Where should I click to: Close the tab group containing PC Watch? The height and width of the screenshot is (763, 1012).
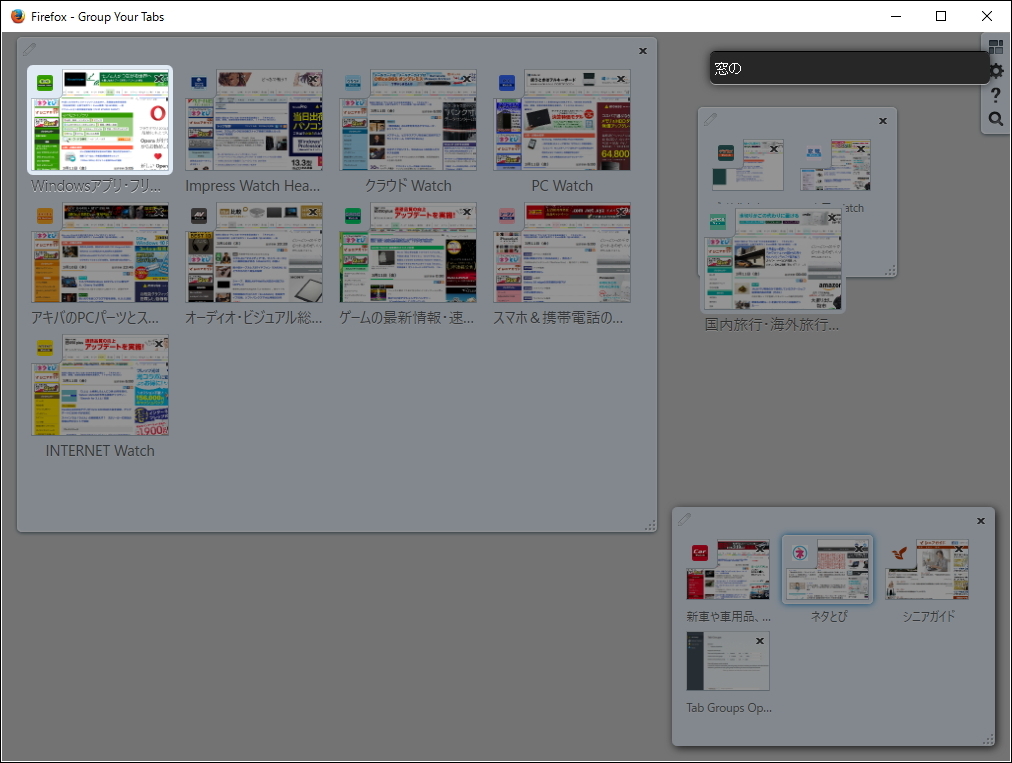[643, 51]
